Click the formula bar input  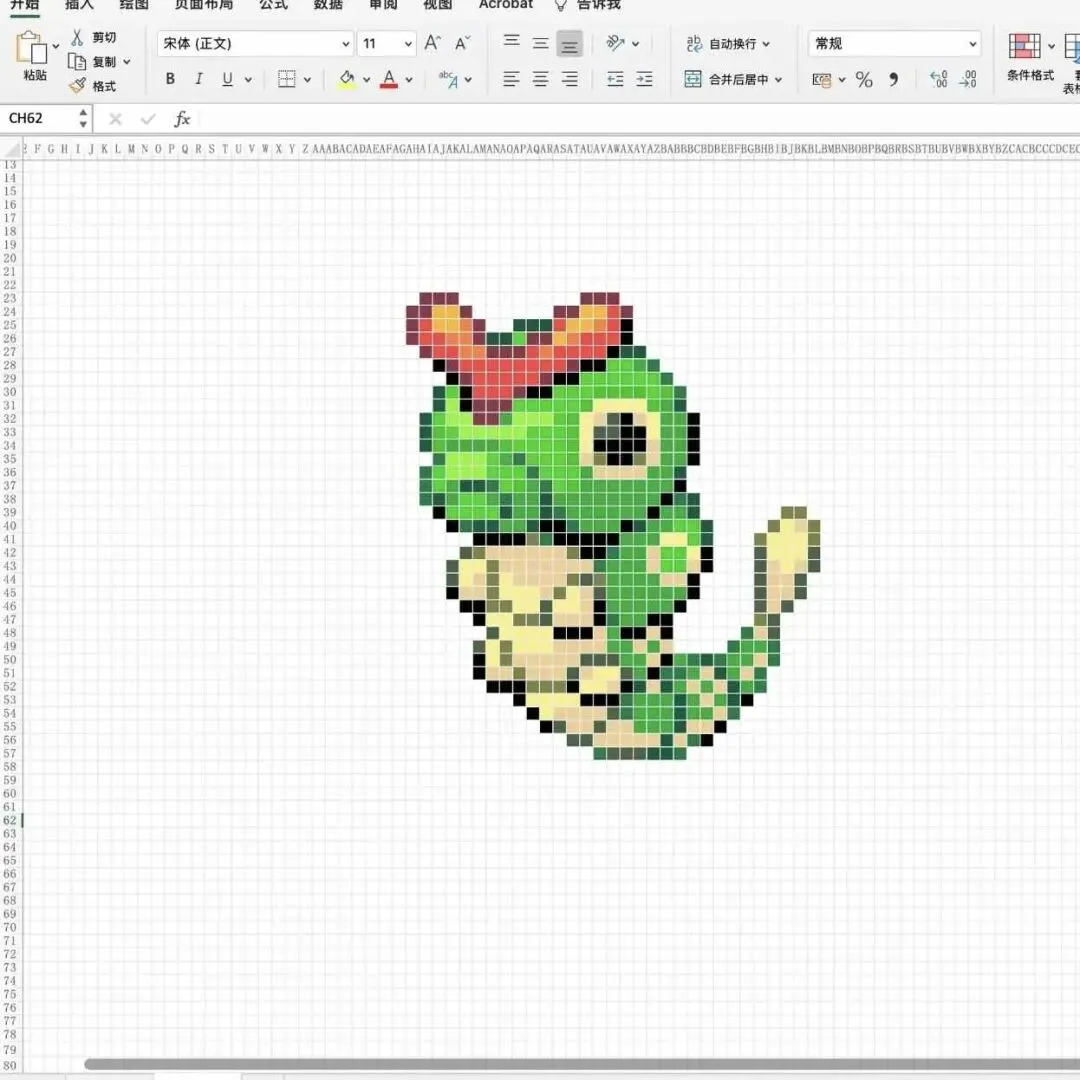tap(639, 119)
